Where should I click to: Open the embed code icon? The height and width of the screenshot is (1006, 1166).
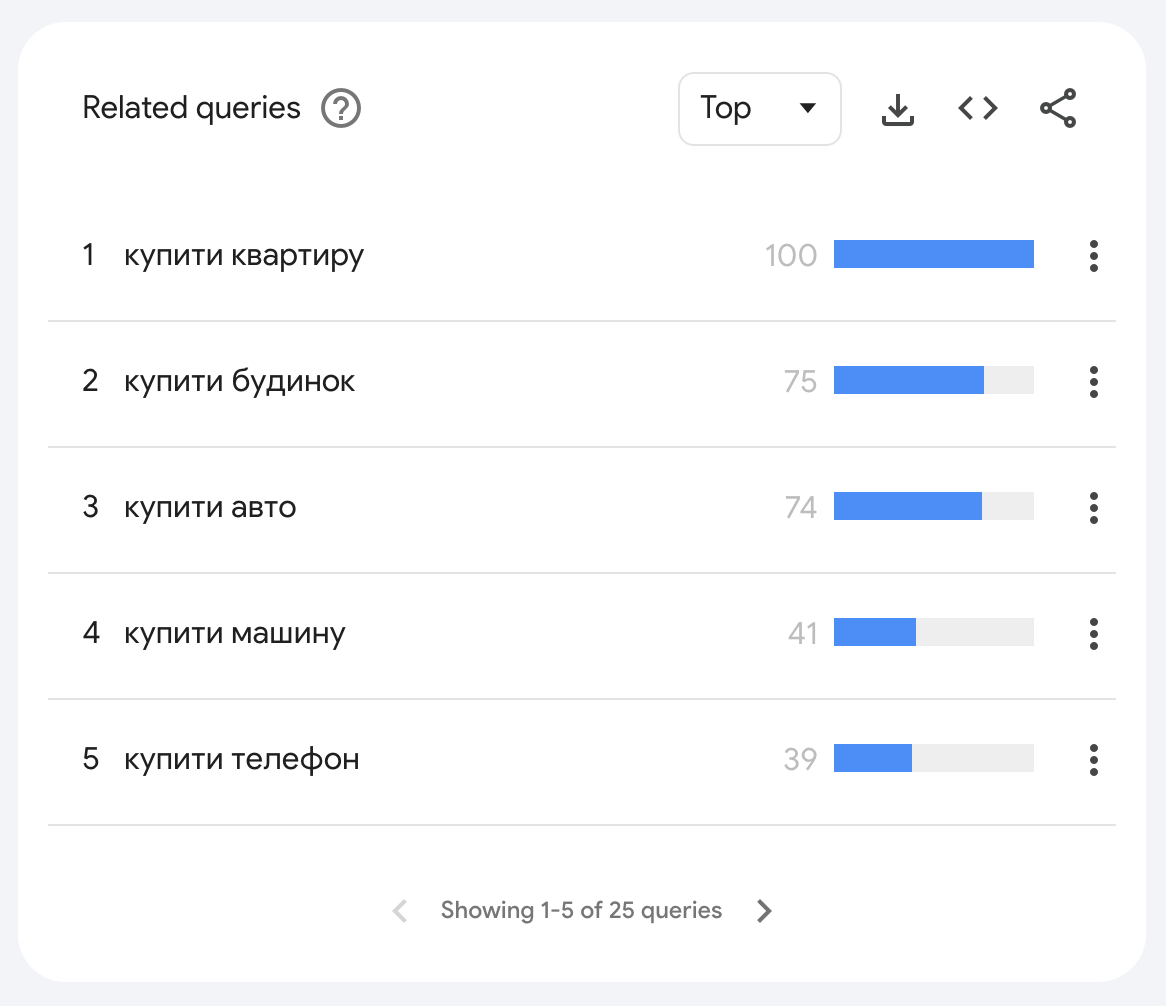tap(978, 108)
